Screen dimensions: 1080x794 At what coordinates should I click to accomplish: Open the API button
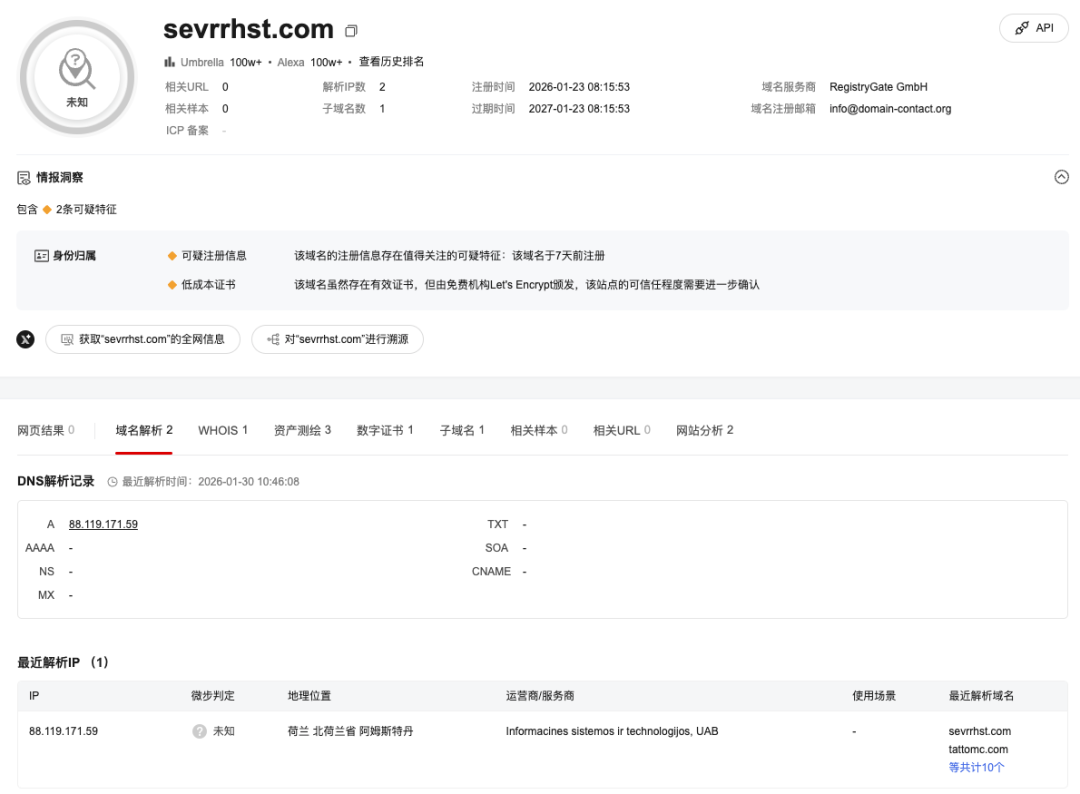pyautogui.click(x=1034, y=28)
